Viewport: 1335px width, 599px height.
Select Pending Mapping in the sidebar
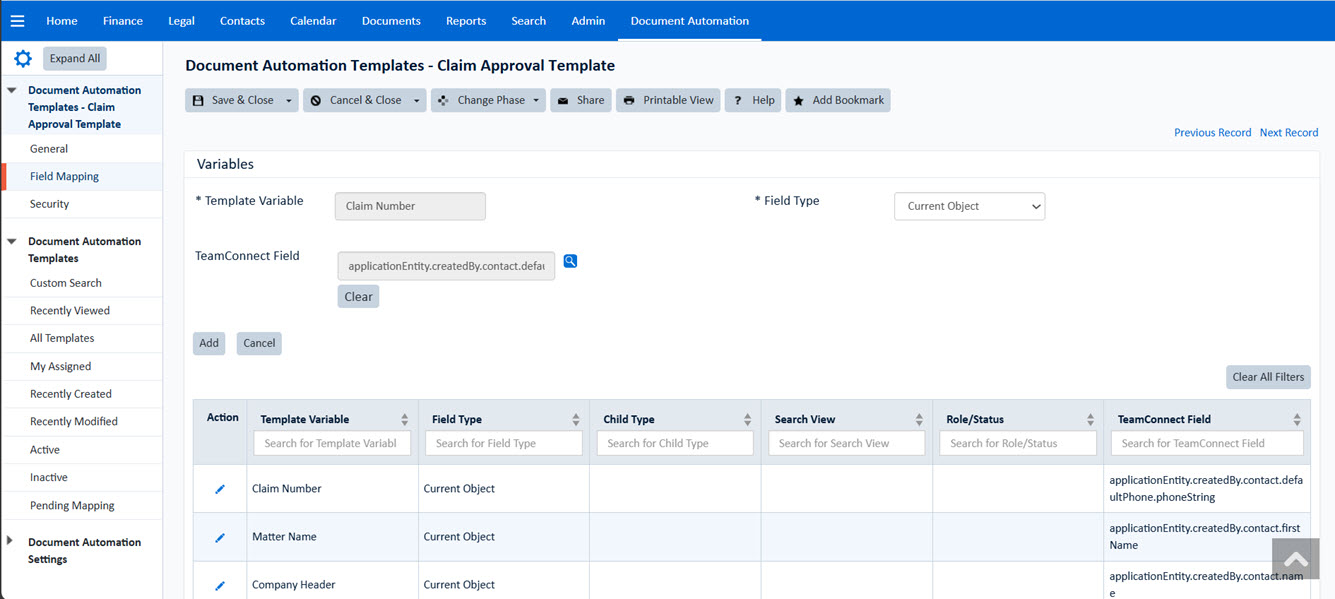pyautogui.click(x=72, y=505)
